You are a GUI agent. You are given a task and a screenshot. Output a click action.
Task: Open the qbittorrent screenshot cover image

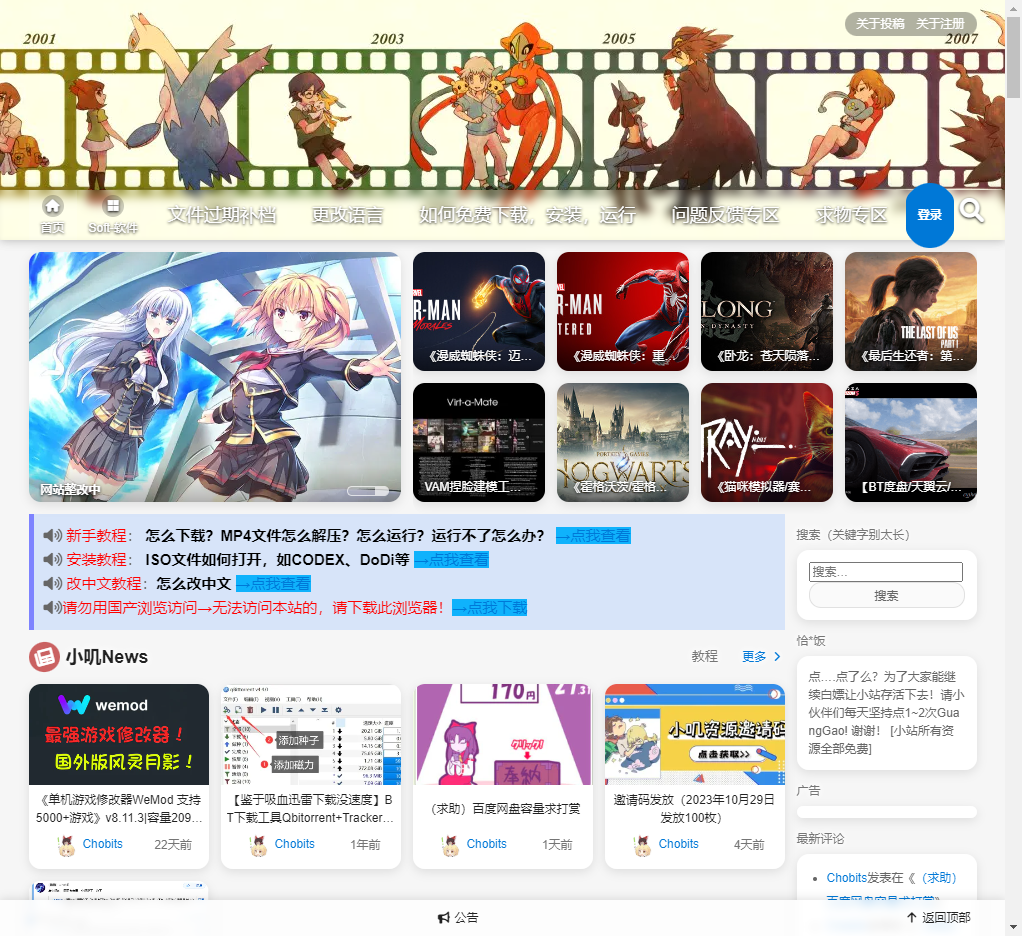[x=312, y=735]
